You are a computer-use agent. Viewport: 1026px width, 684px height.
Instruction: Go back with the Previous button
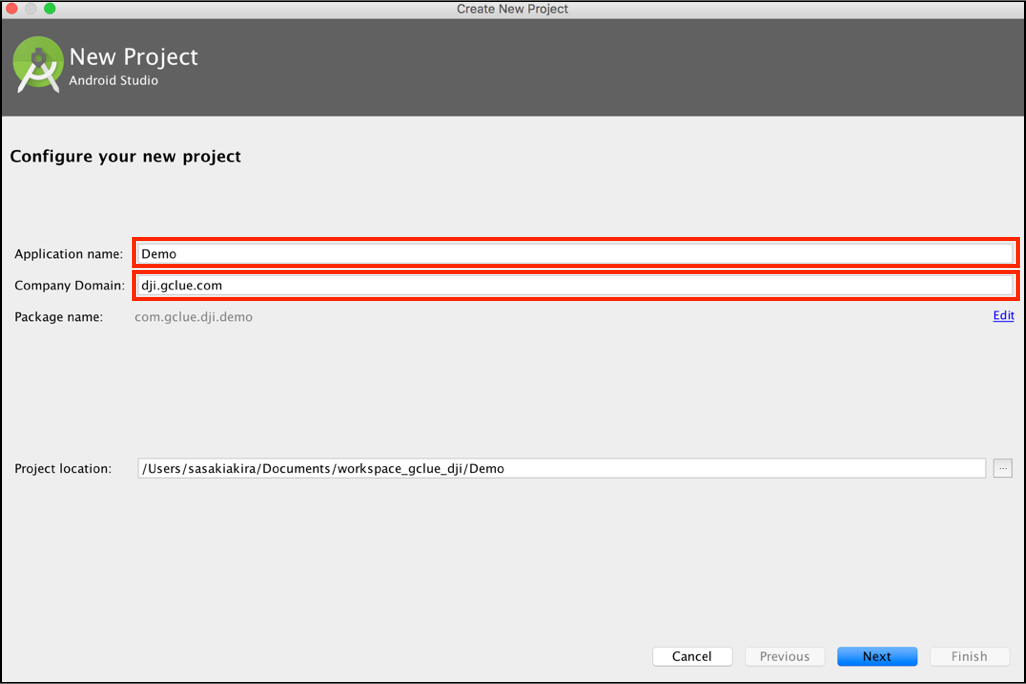pos(784,656)
